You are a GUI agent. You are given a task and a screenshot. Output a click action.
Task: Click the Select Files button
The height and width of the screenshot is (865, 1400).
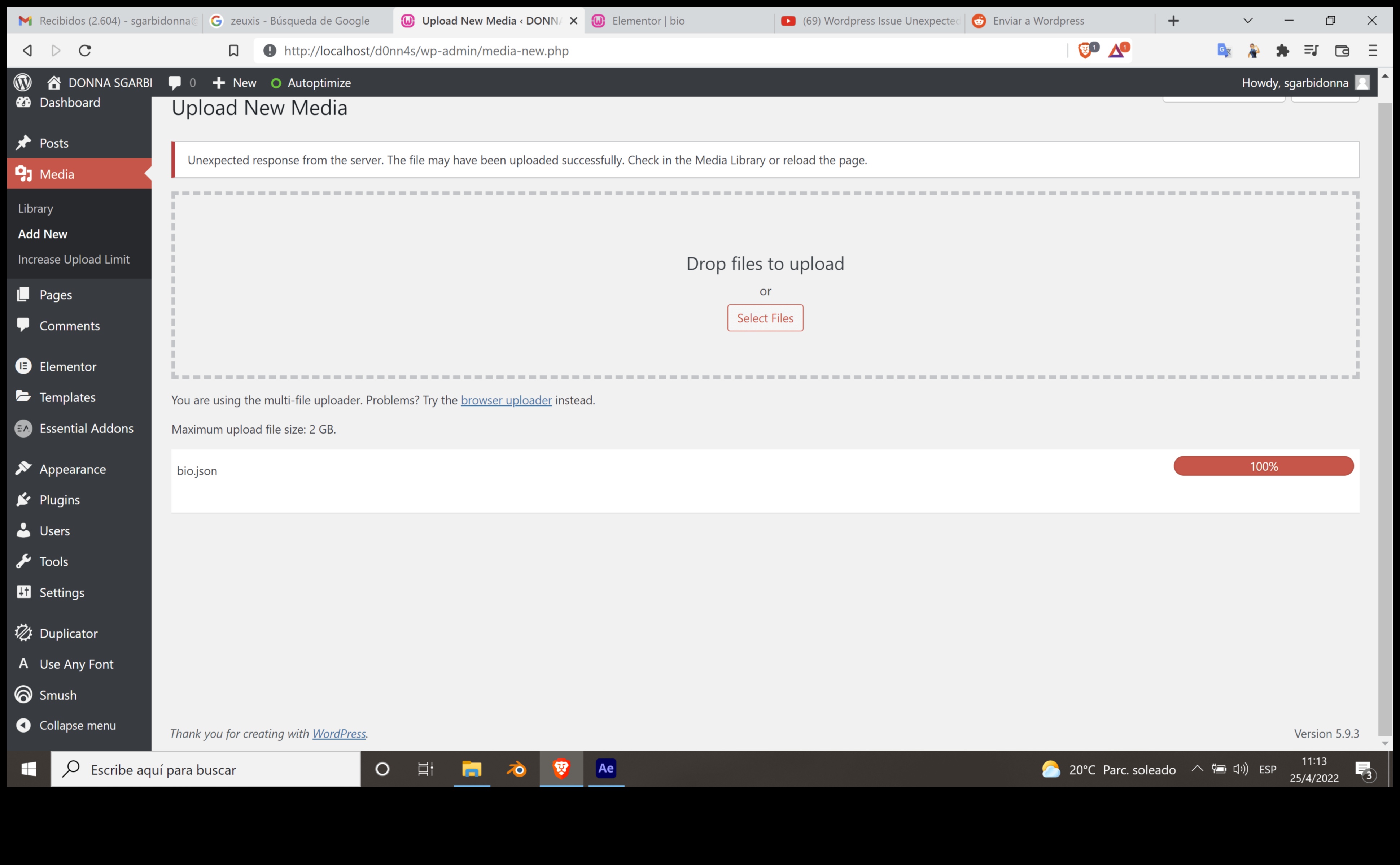pyautogui.click(x=765, y=317)
